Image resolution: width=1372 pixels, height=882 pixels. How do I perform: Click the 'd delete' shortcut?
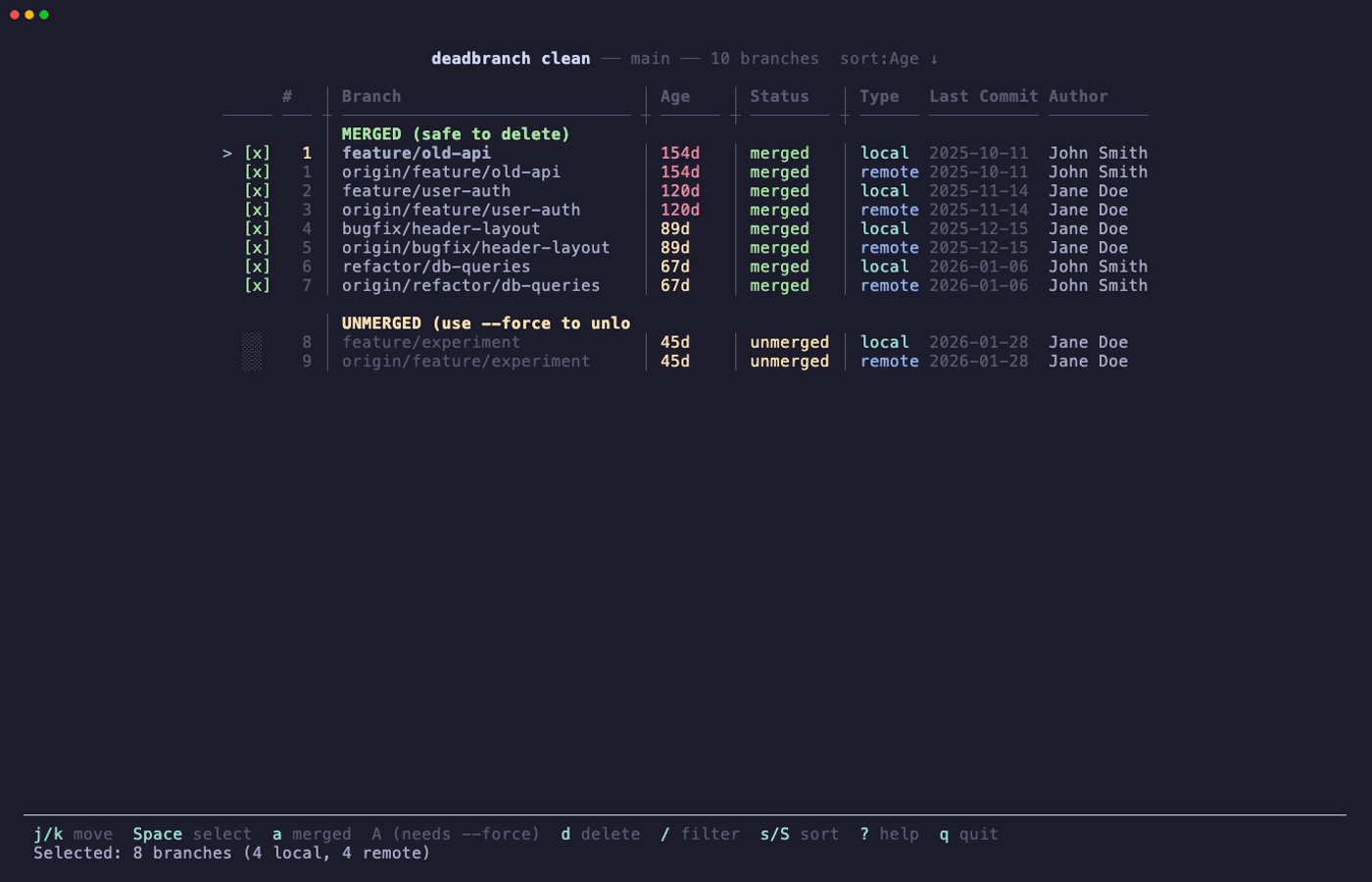click(601, 834)
